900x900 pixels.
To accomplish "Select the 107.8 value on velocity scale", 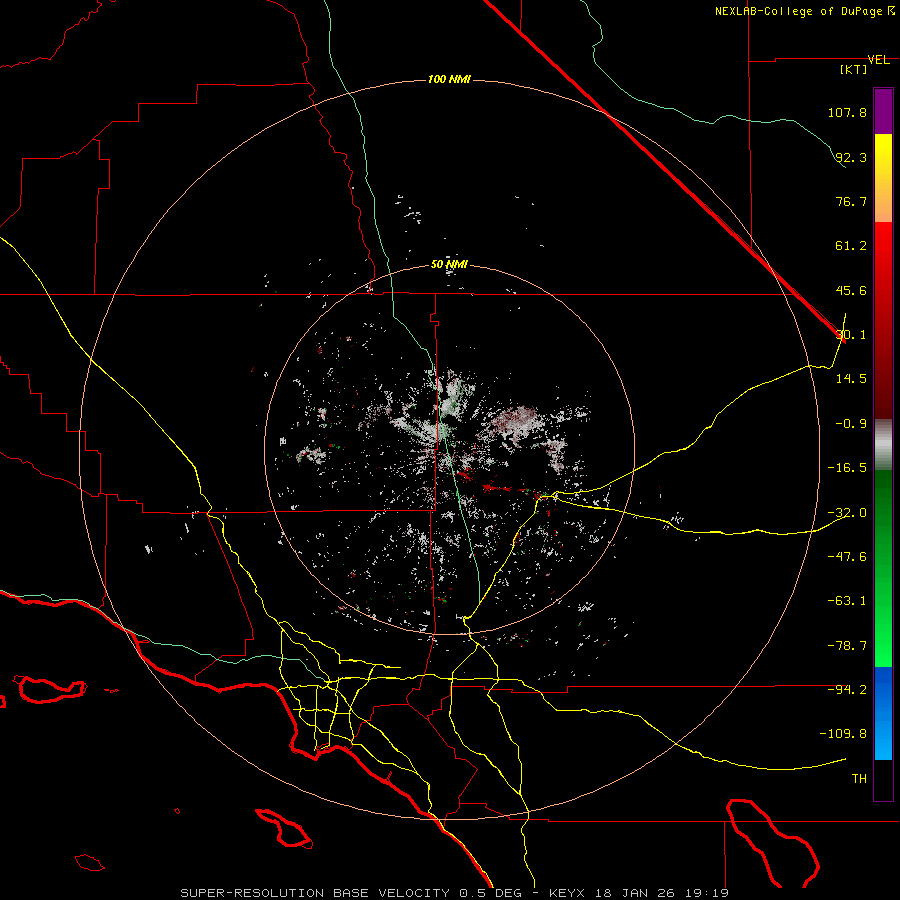I will coord(847,112).
